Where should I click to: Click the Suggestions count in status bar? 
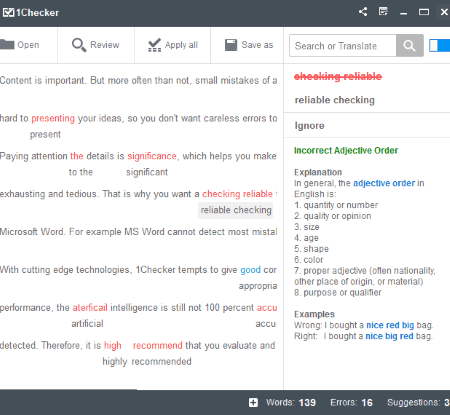[418, 403]
